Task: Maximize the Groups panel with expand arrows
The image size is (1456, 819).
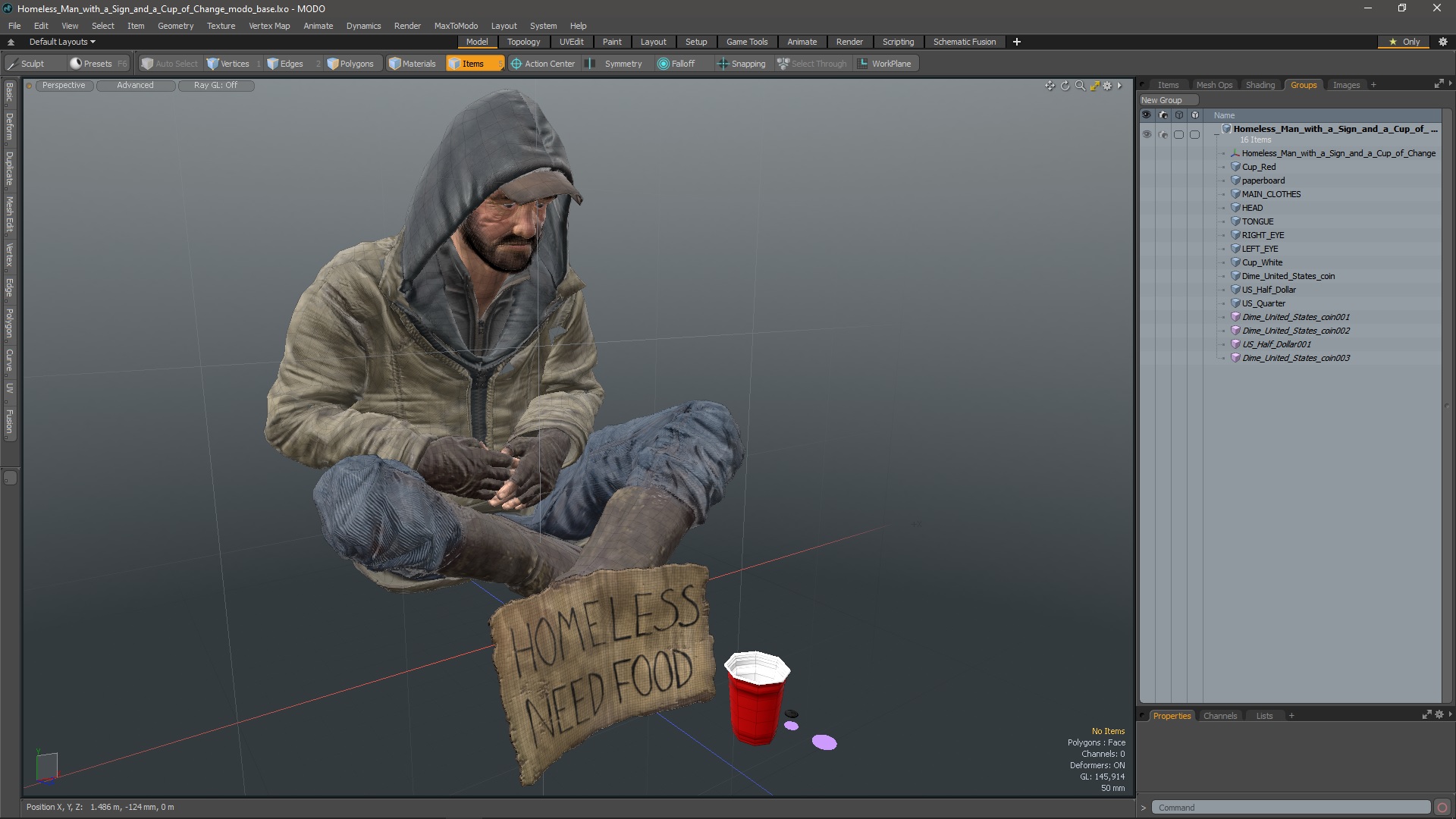Action: point(1439,84)
